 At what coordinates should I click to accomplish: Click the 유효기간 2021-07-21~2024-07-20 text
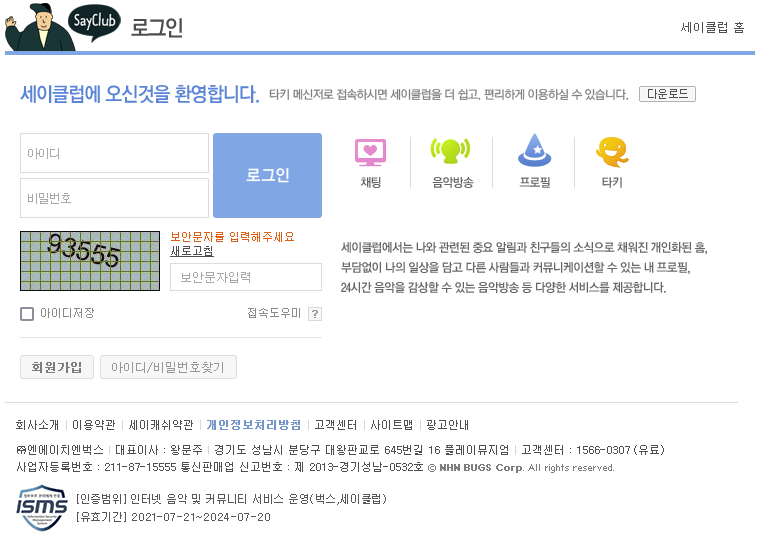[173, 517]
